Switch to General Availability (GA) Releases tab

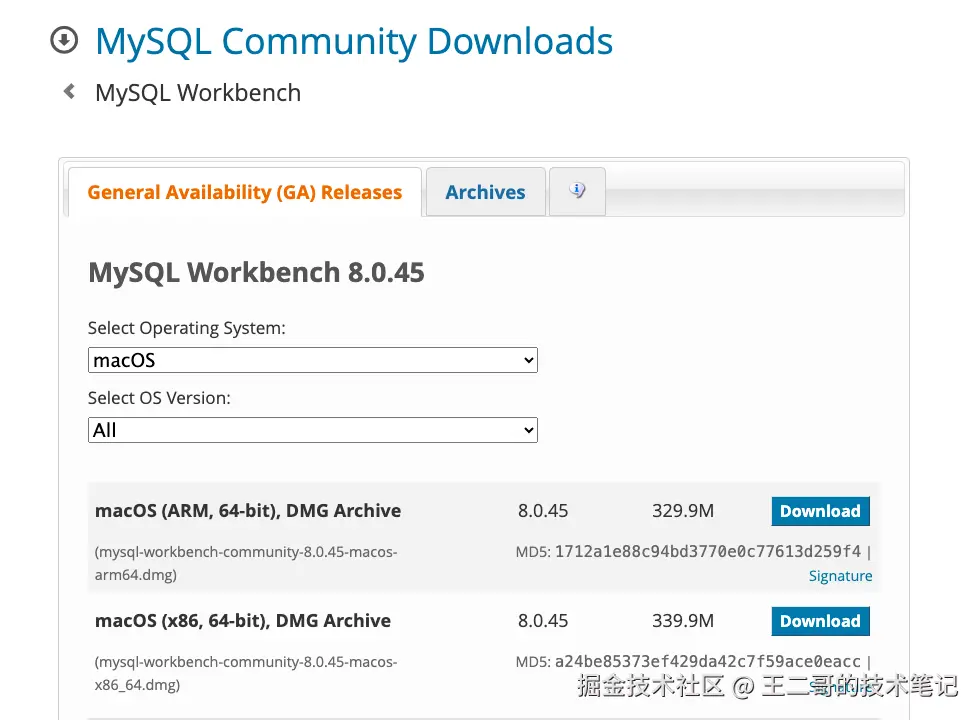244,193
